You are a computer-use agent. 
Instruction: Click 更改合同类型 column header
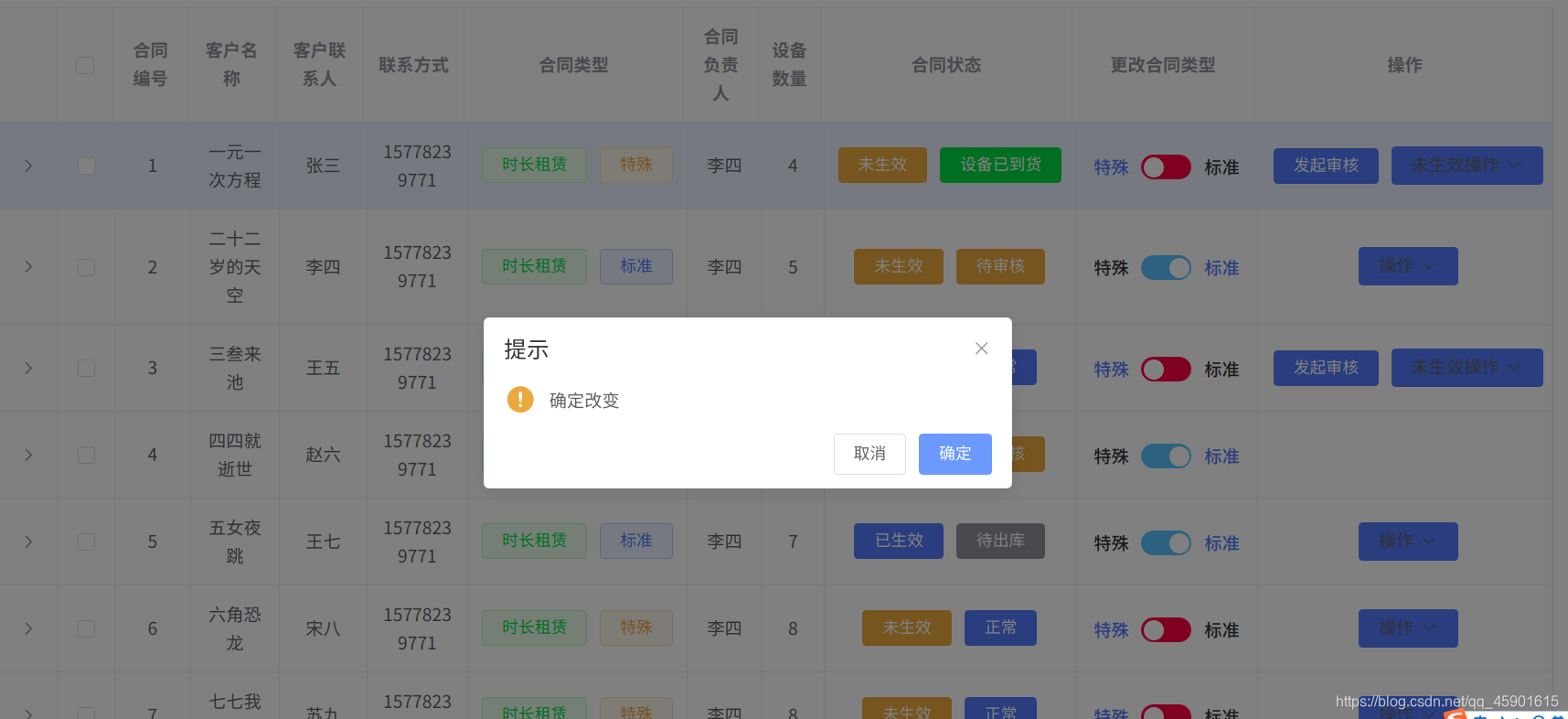pos(1163,65)
